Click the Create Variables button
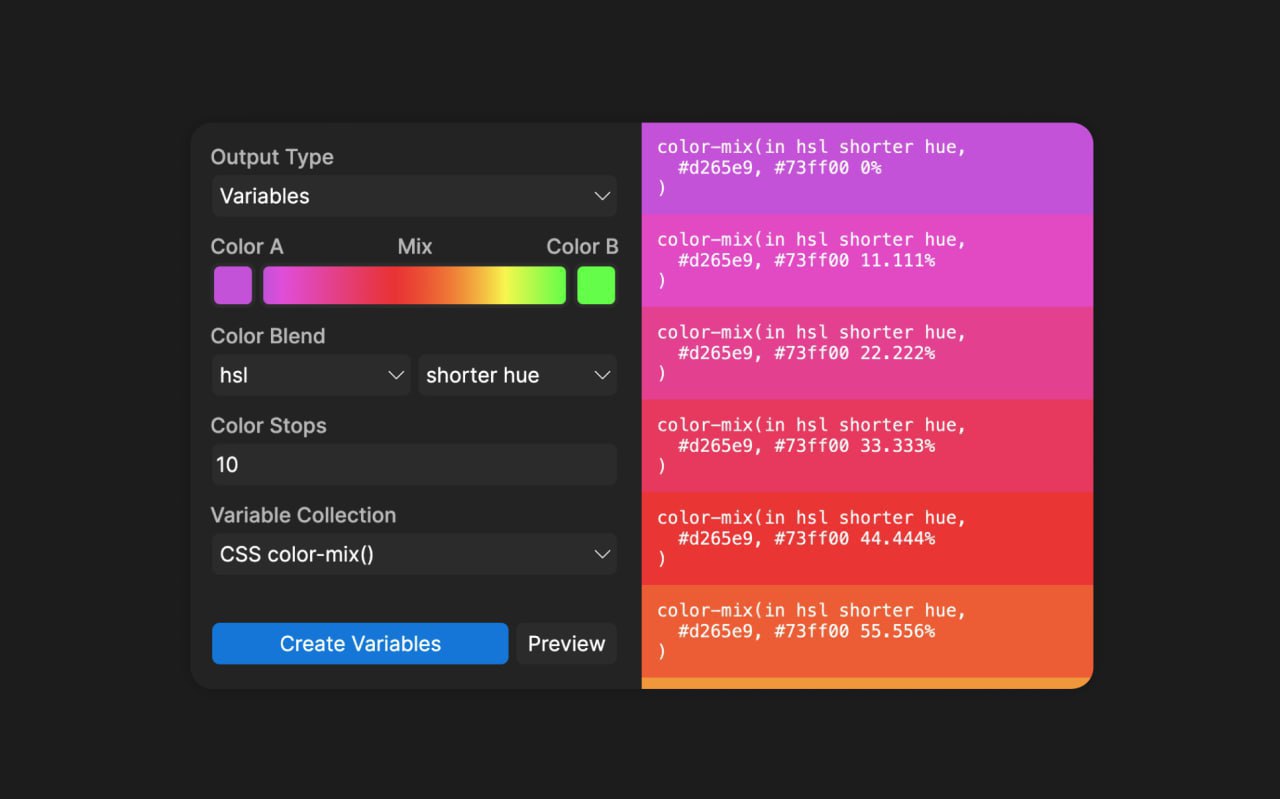The width and height of the screenshot is (1280, 799). pos(360,644)
